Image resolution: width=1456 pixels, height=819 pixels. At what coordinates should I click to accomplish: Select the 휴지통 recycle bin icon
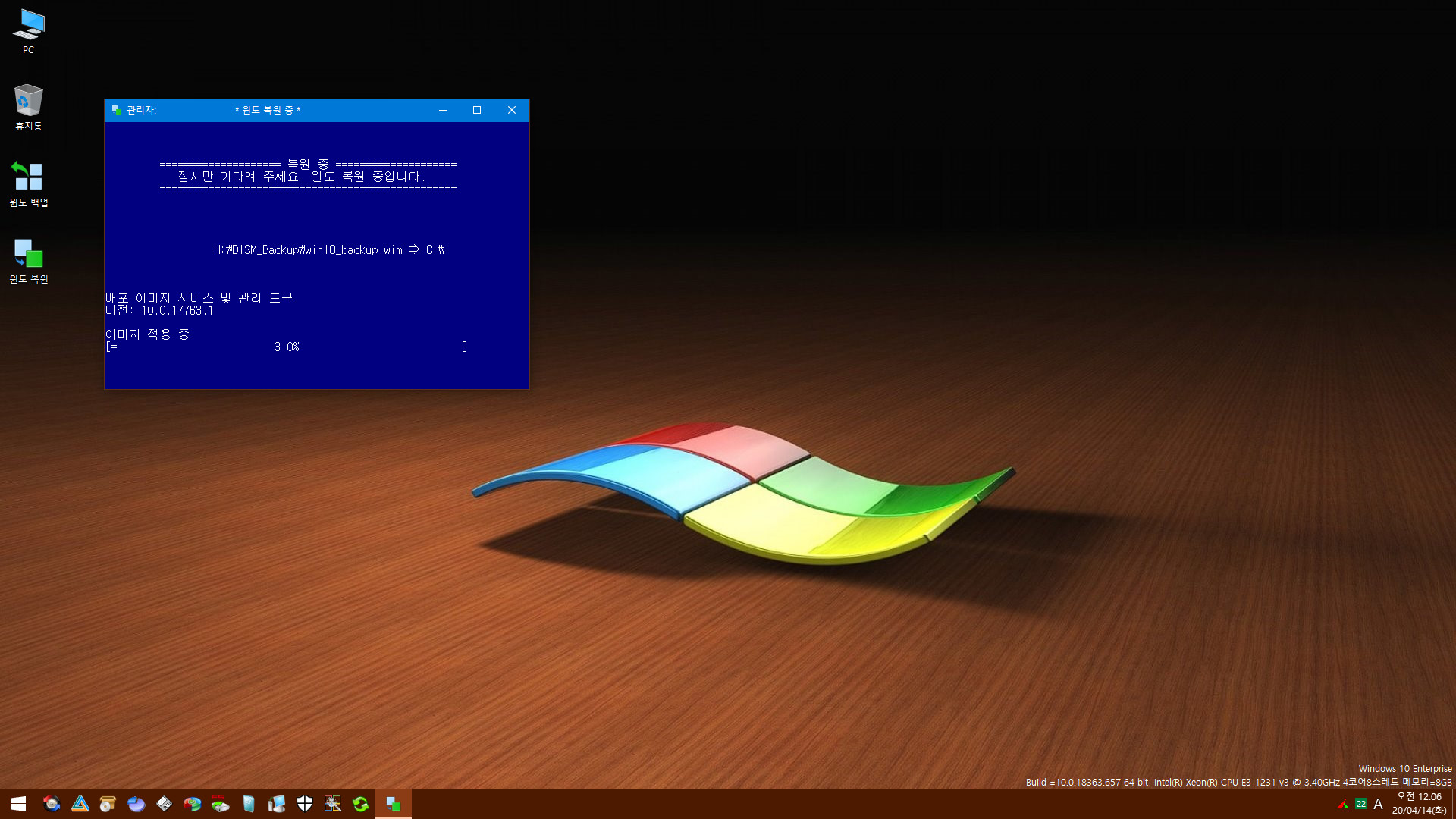29,108
